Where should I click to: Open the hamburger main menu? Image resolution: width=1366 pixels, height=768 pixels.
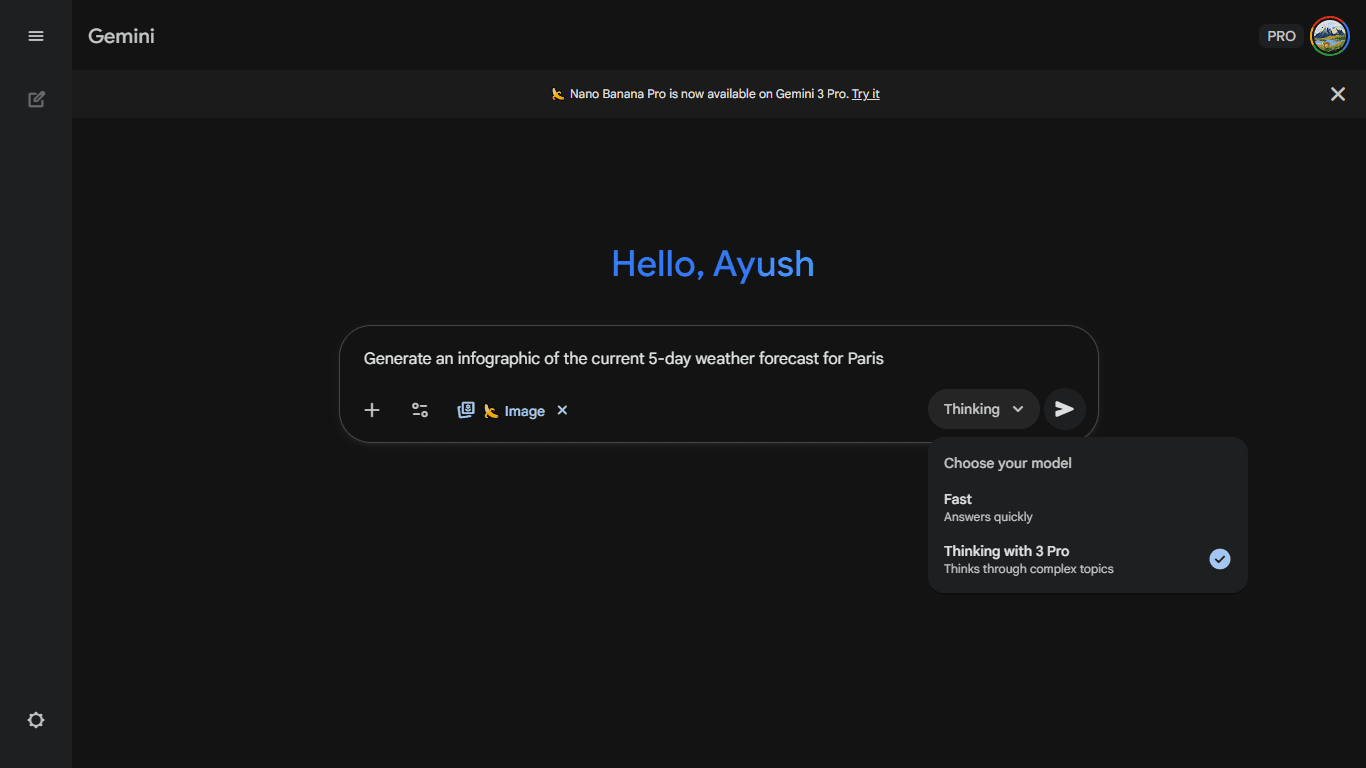(36, 36)
